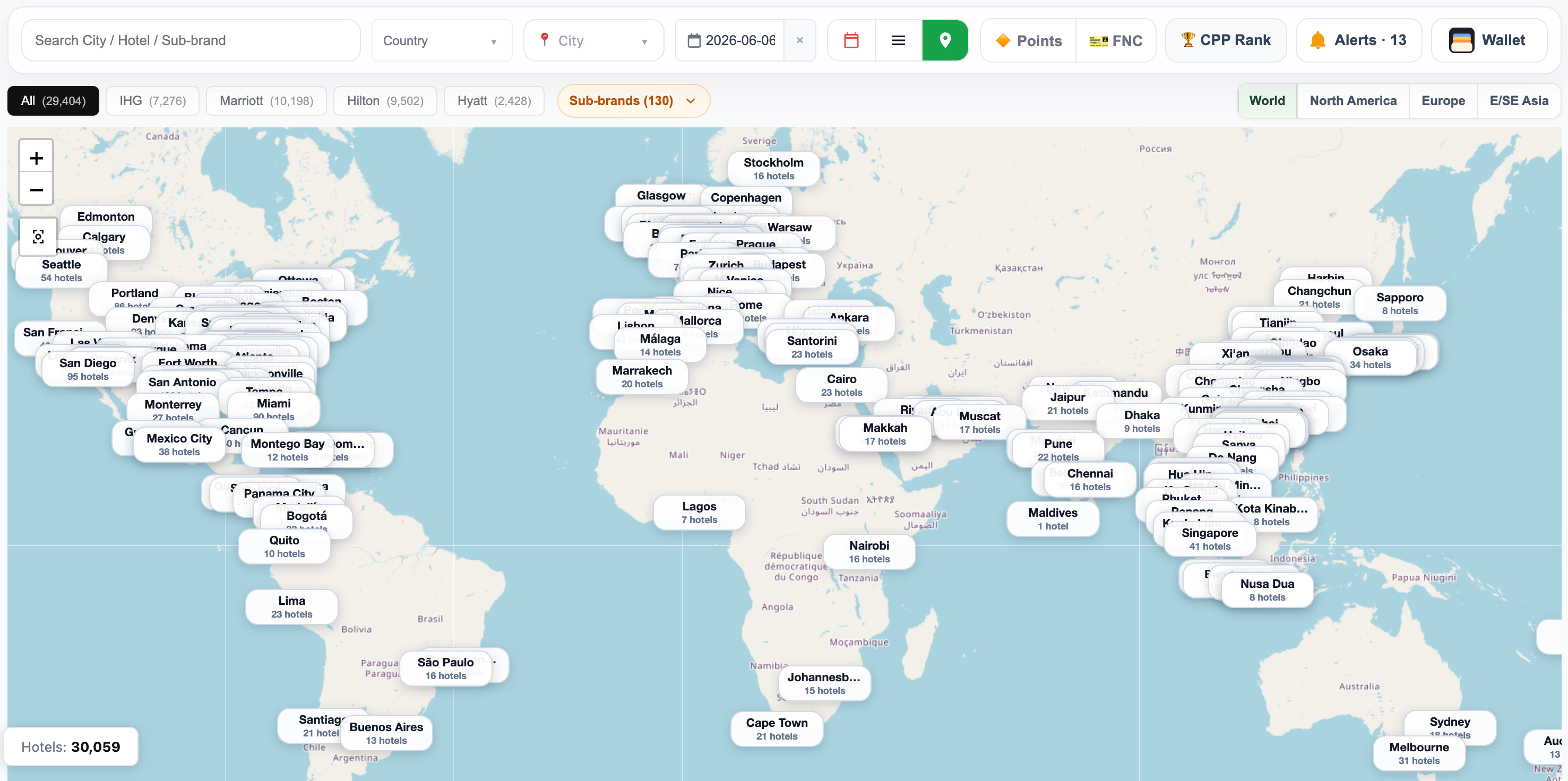Open the São Paulo 16 hotels marker
Screen dimensions: 1568x781
tap(445, 669)
